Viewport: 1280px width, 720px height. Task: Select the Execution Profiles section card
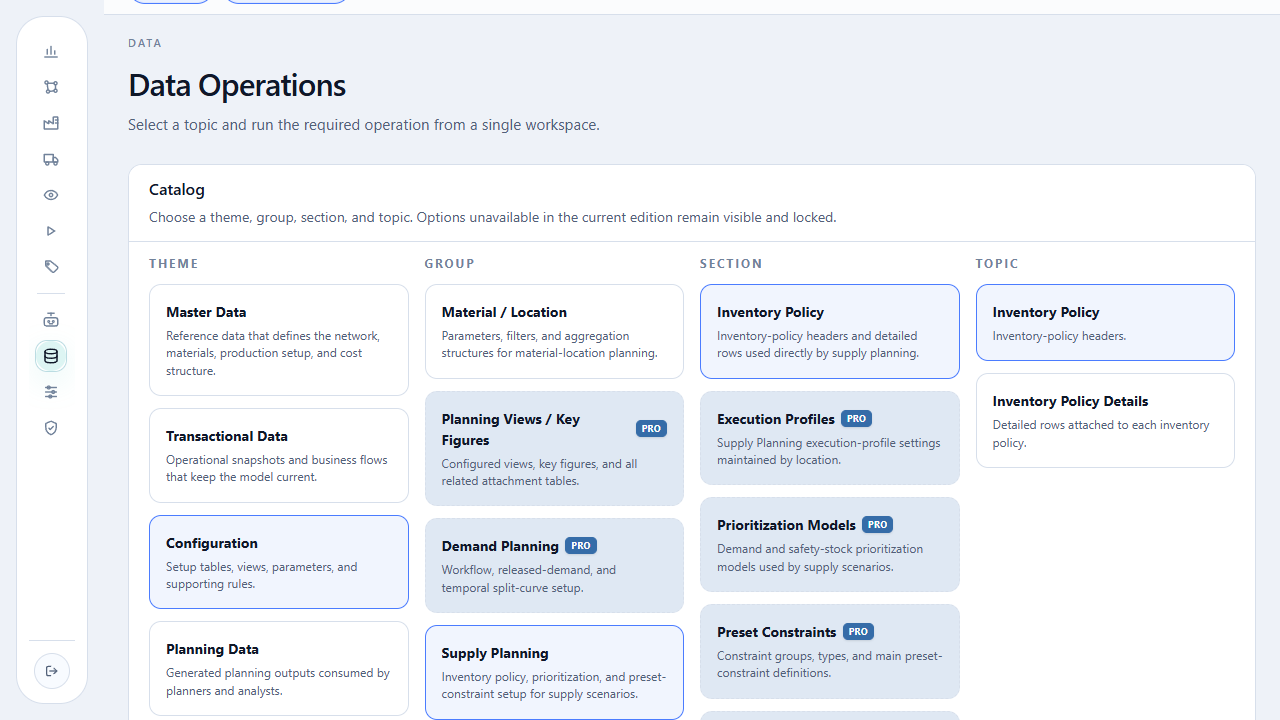pos(830,438)
